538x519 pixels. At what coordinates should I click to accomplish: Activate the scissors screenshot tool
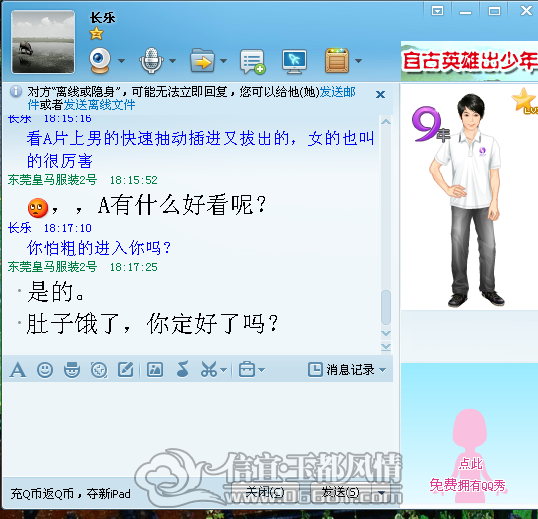(x=209, y=370)
